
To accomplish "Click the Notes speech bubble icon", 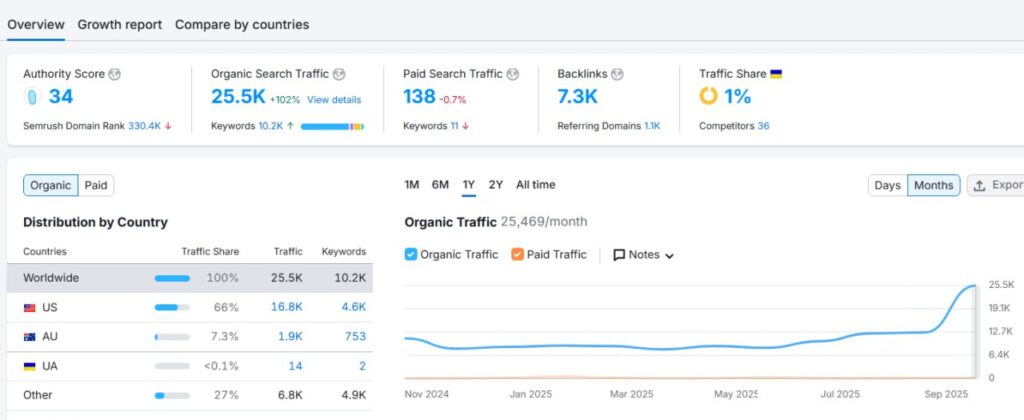I will coord(619,255).
